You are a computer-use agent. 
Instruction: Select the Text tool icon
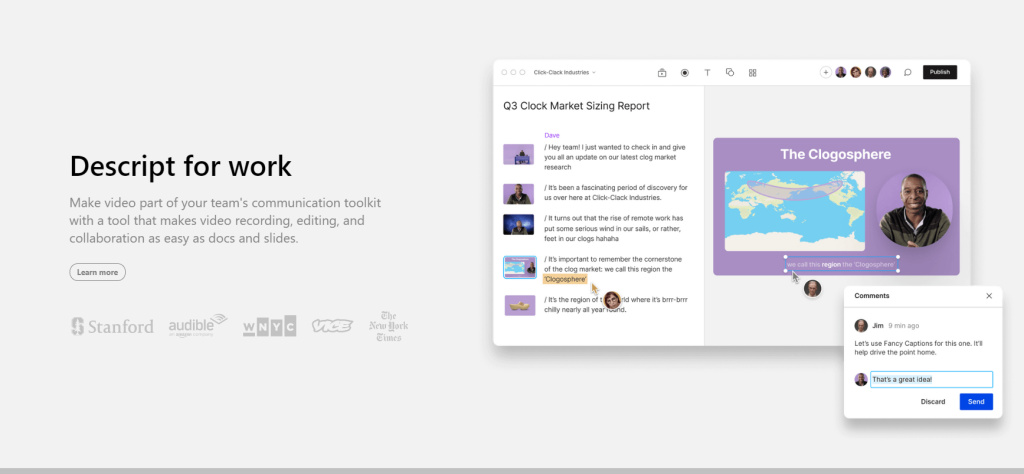707,72
